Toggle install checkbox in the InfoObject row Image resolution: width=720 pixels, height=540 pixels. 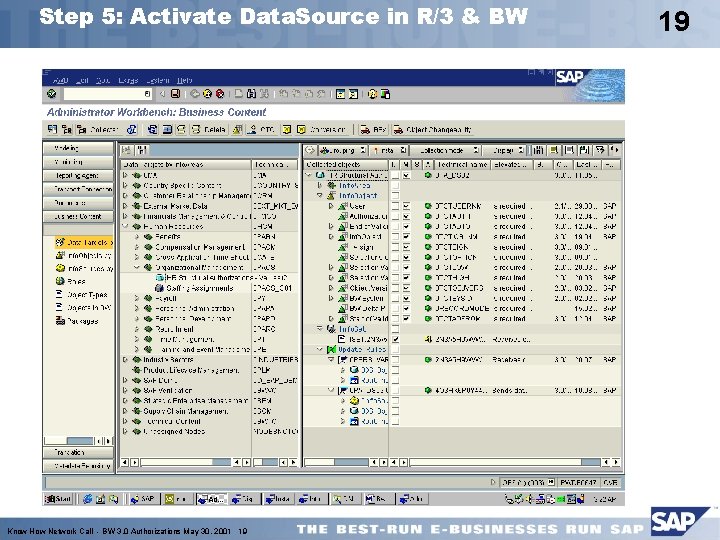395,196
